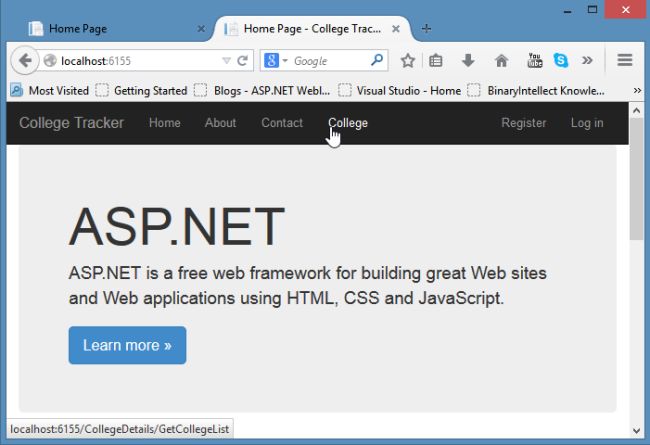Open the Getting Started bookmark
The width and height of the screenshot is (650, 445).
[x=141, y=90]
